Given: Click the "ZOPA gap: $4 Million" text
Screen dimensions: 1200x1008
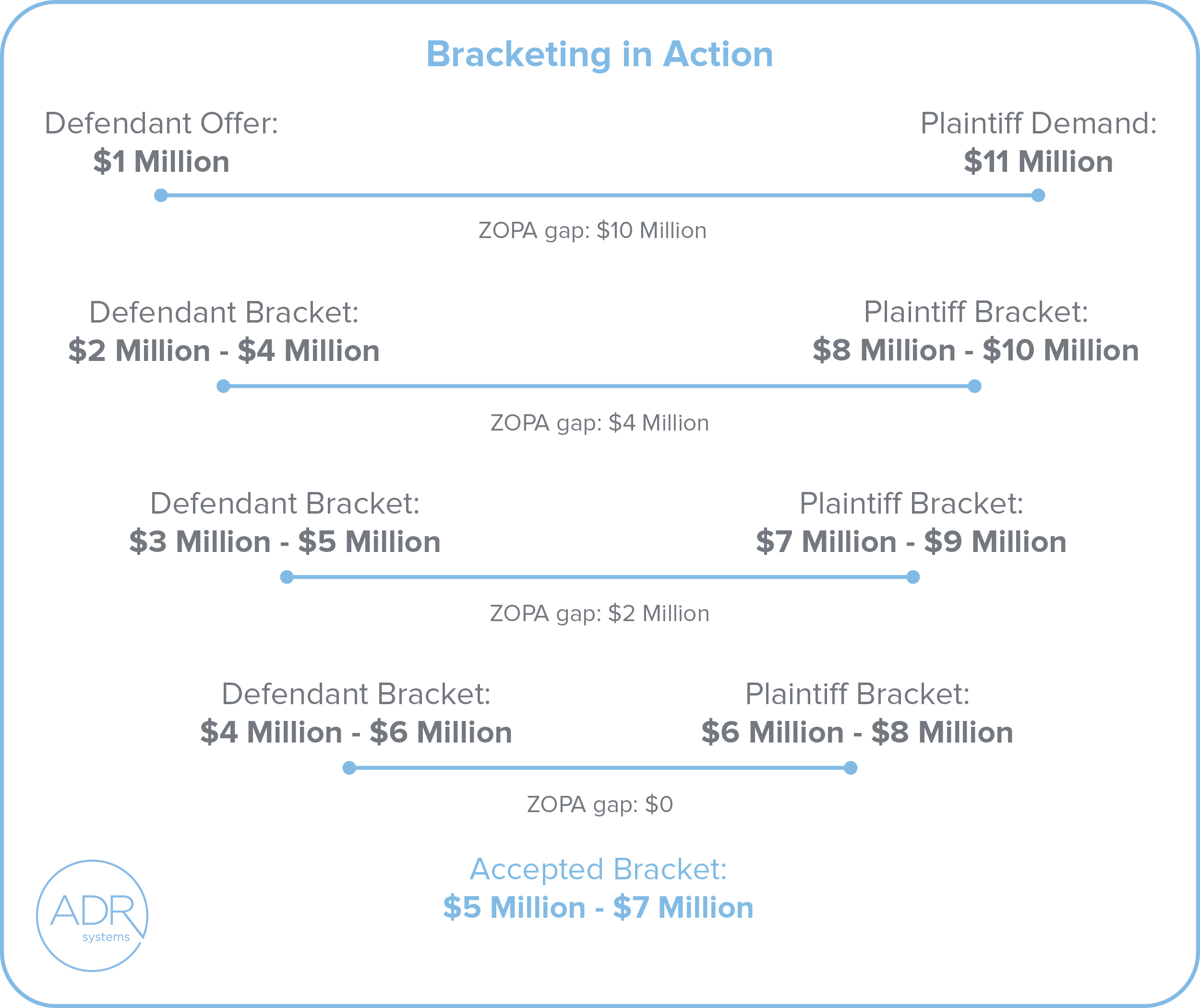Looking at the screenshot, I should coord(600,423).
